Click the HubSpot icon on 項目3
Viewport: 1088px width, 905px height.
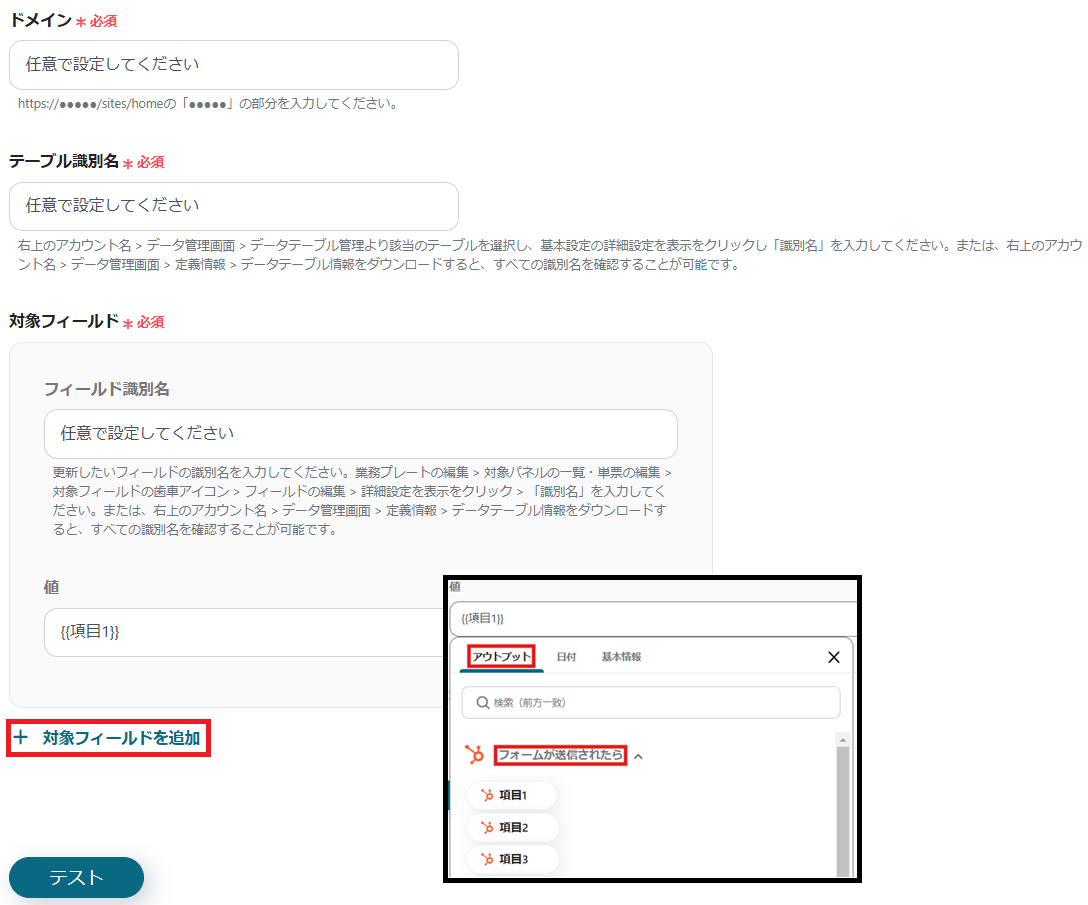click(x=487, y=859)
